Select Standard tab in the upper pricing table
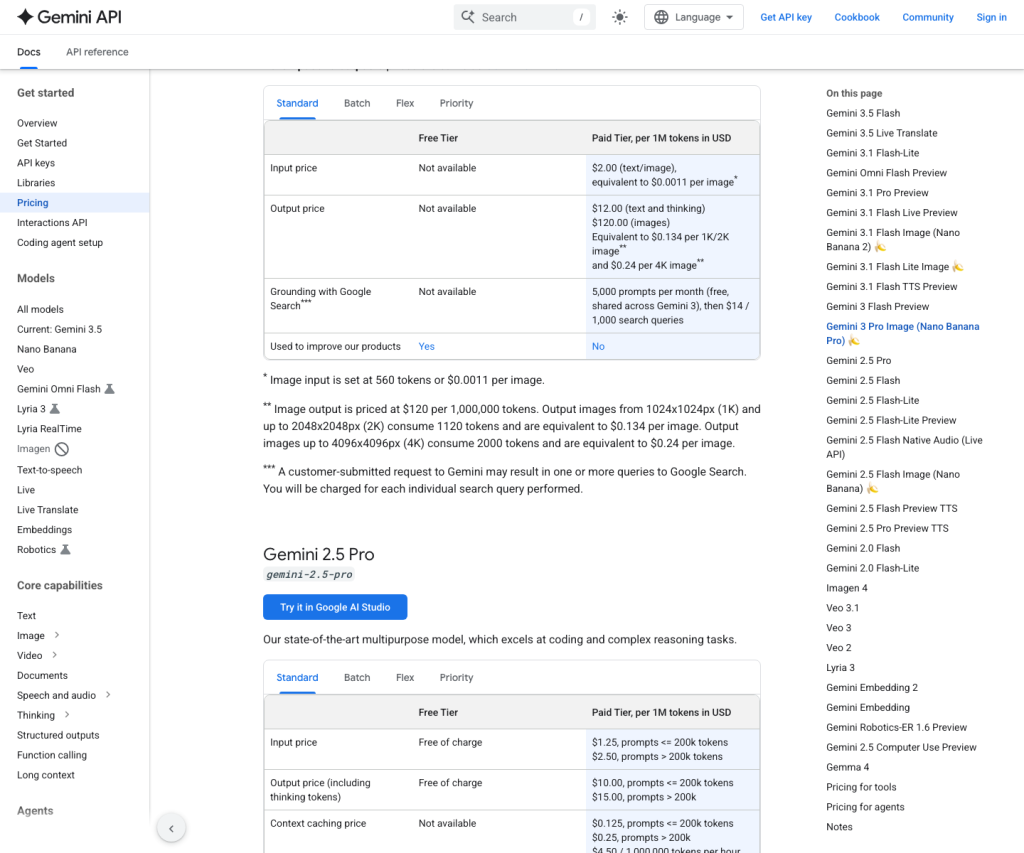The width and height of the screenshot is (1024, 853). [x=297, y=103]
